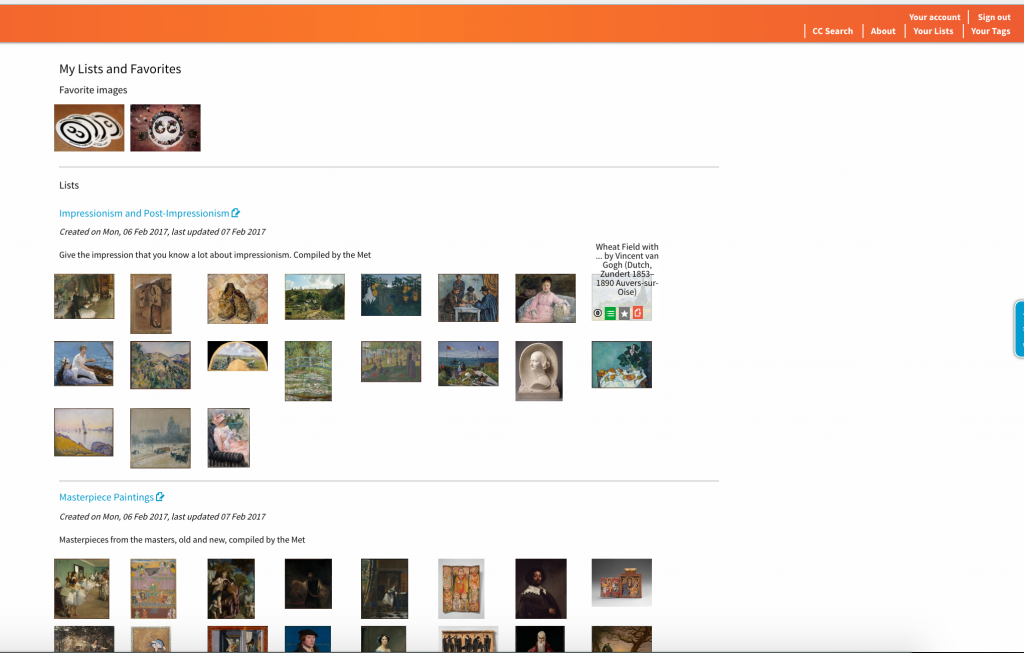
Task: Open the pink dress portrait in the Impressionism list
Action: click(545, 297)
